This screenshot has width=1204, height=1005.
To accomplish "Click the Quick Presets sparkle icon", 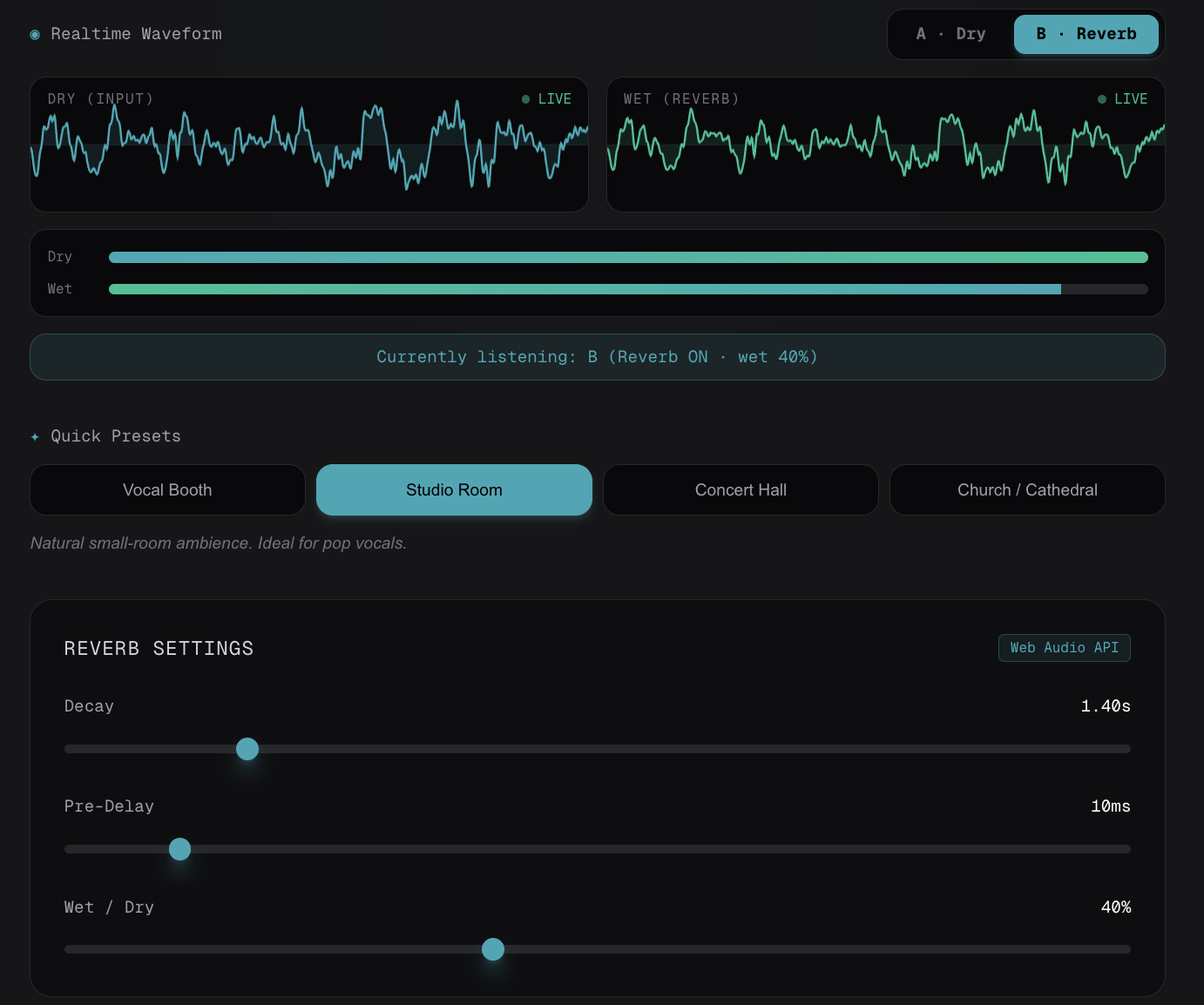I will pos(35,437).
